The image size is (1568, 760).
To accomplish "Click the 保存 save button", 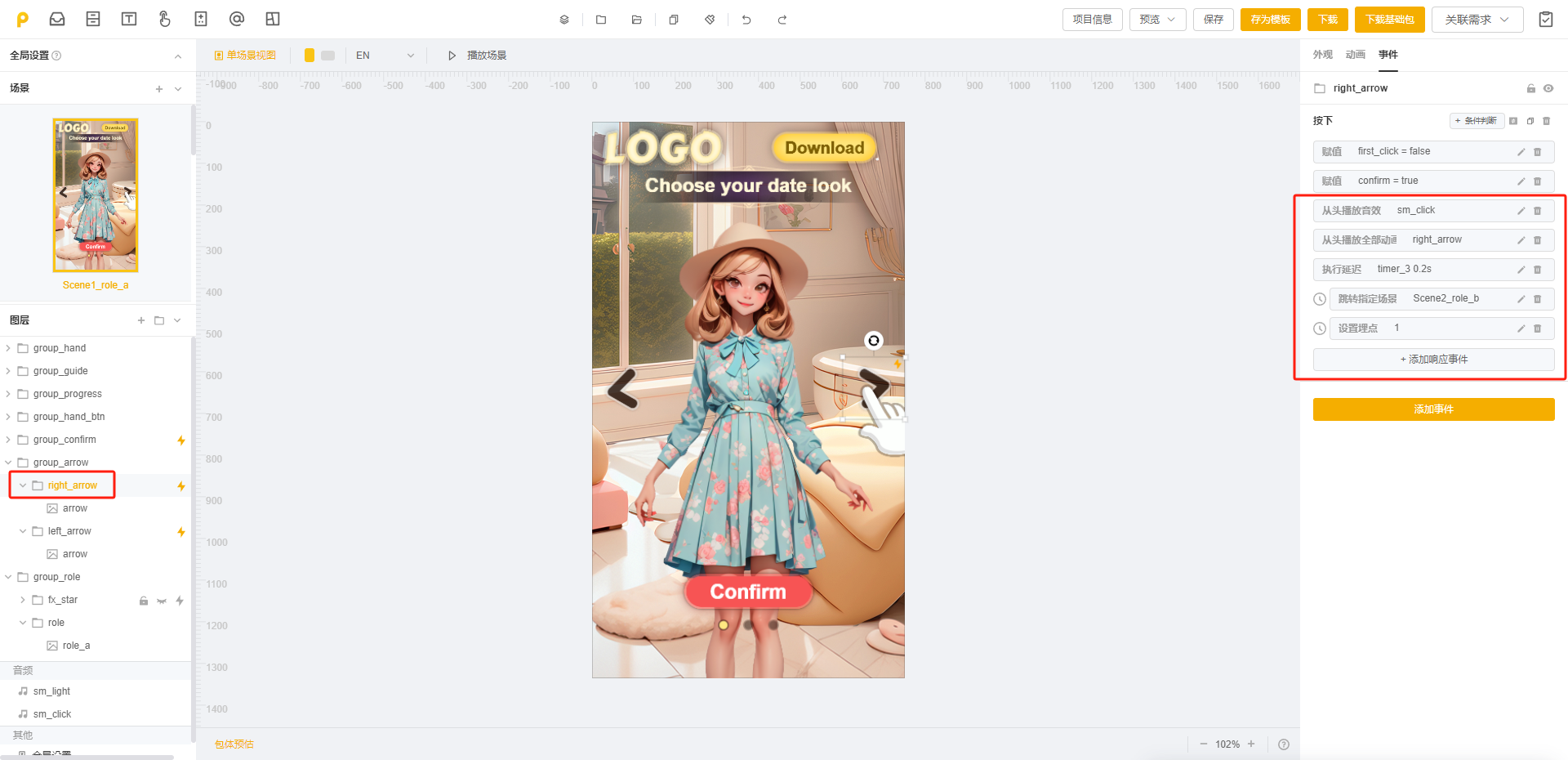I will tap(1214, 20).
